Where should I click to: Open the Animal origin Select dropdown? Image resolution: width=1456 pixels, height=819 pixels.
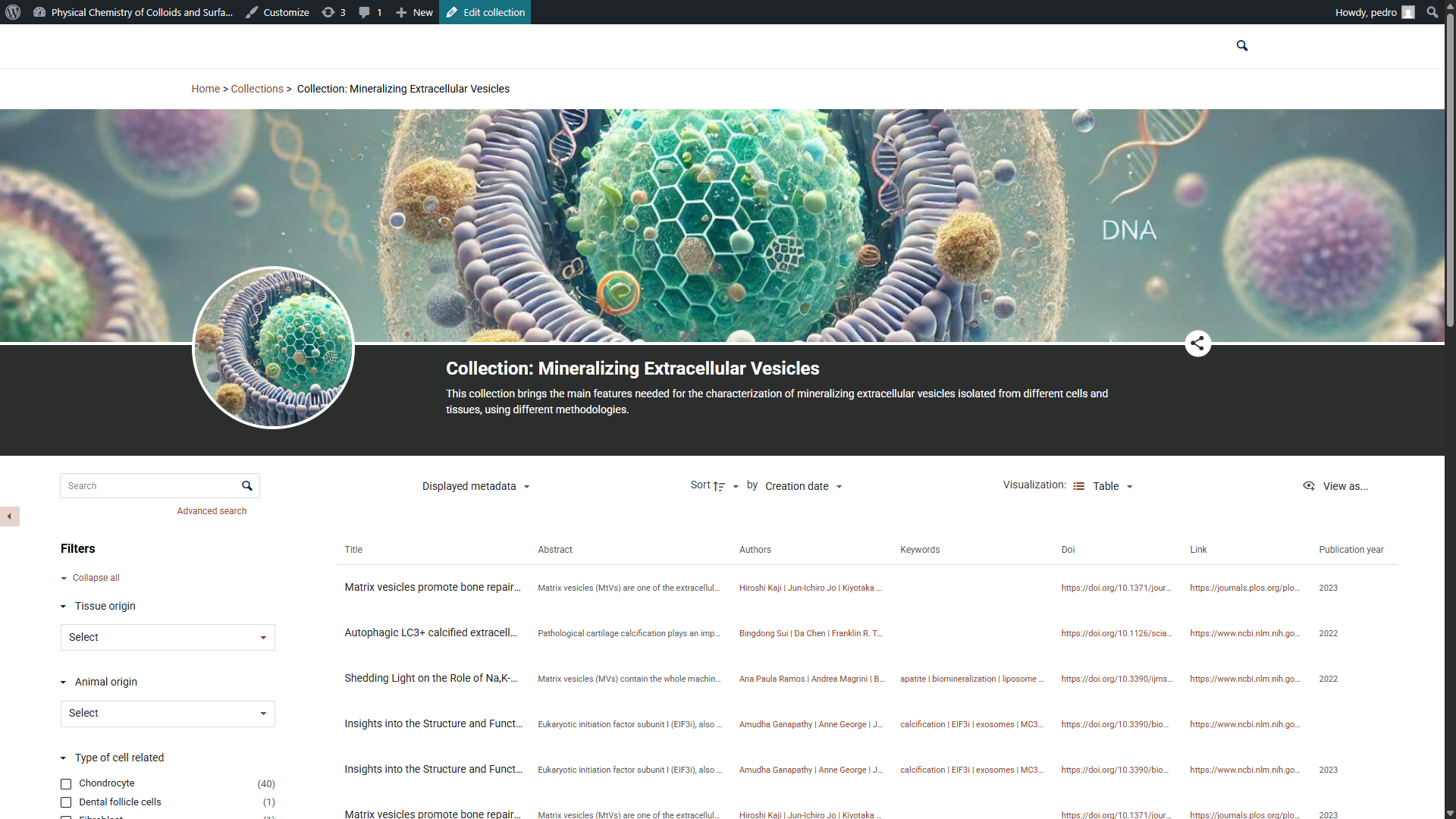(168, 714)
